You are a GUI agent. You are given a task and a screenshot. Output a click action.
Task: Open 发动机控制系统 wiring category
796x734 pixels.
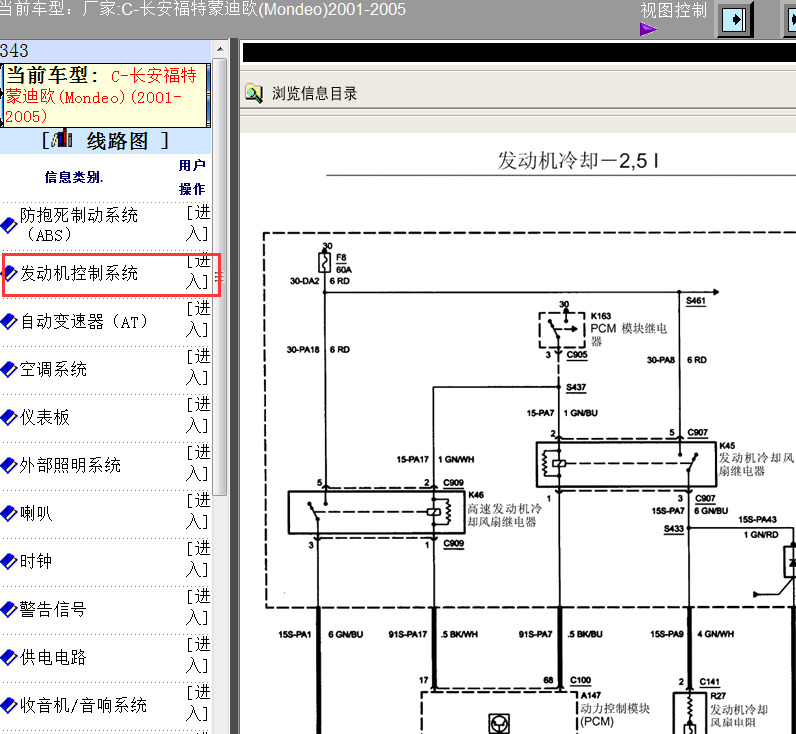point(79,274)
